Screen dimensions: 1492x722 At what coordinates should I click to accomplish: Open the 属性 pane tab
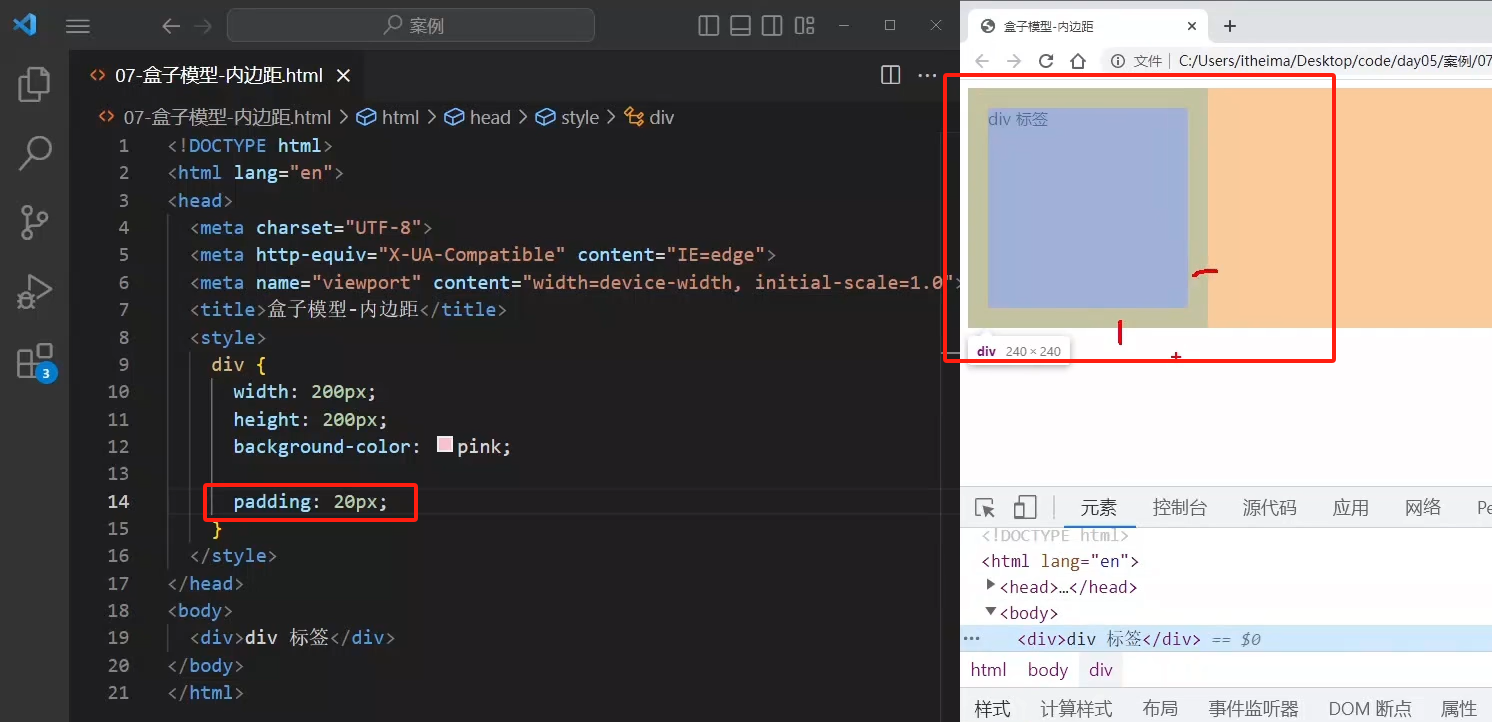(x=1459, y=708)
